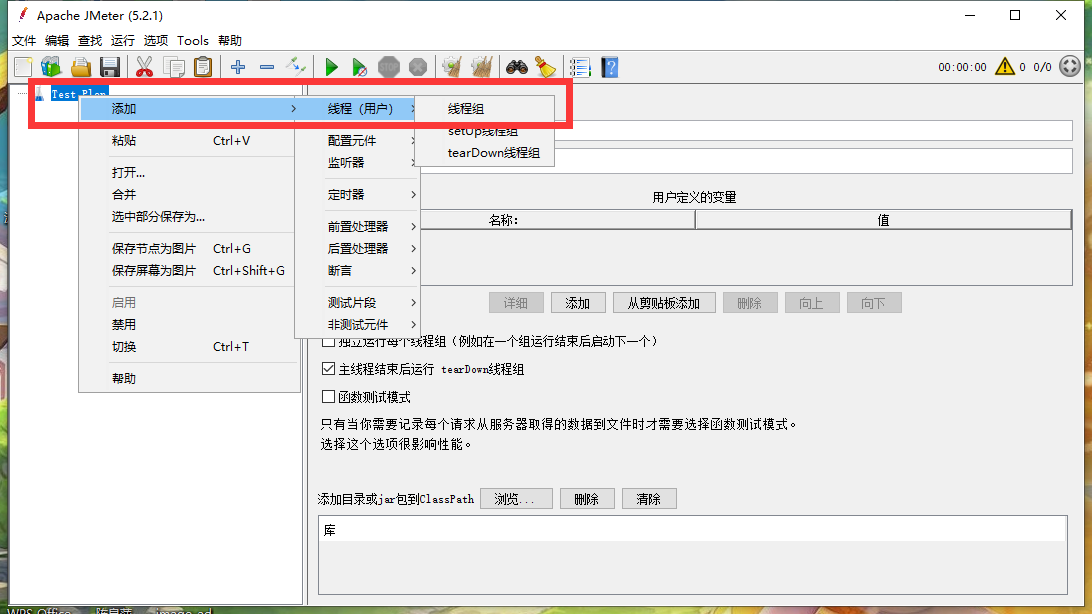
Task: Open the 运行 menu in menu bar
Action: (123, 41)
